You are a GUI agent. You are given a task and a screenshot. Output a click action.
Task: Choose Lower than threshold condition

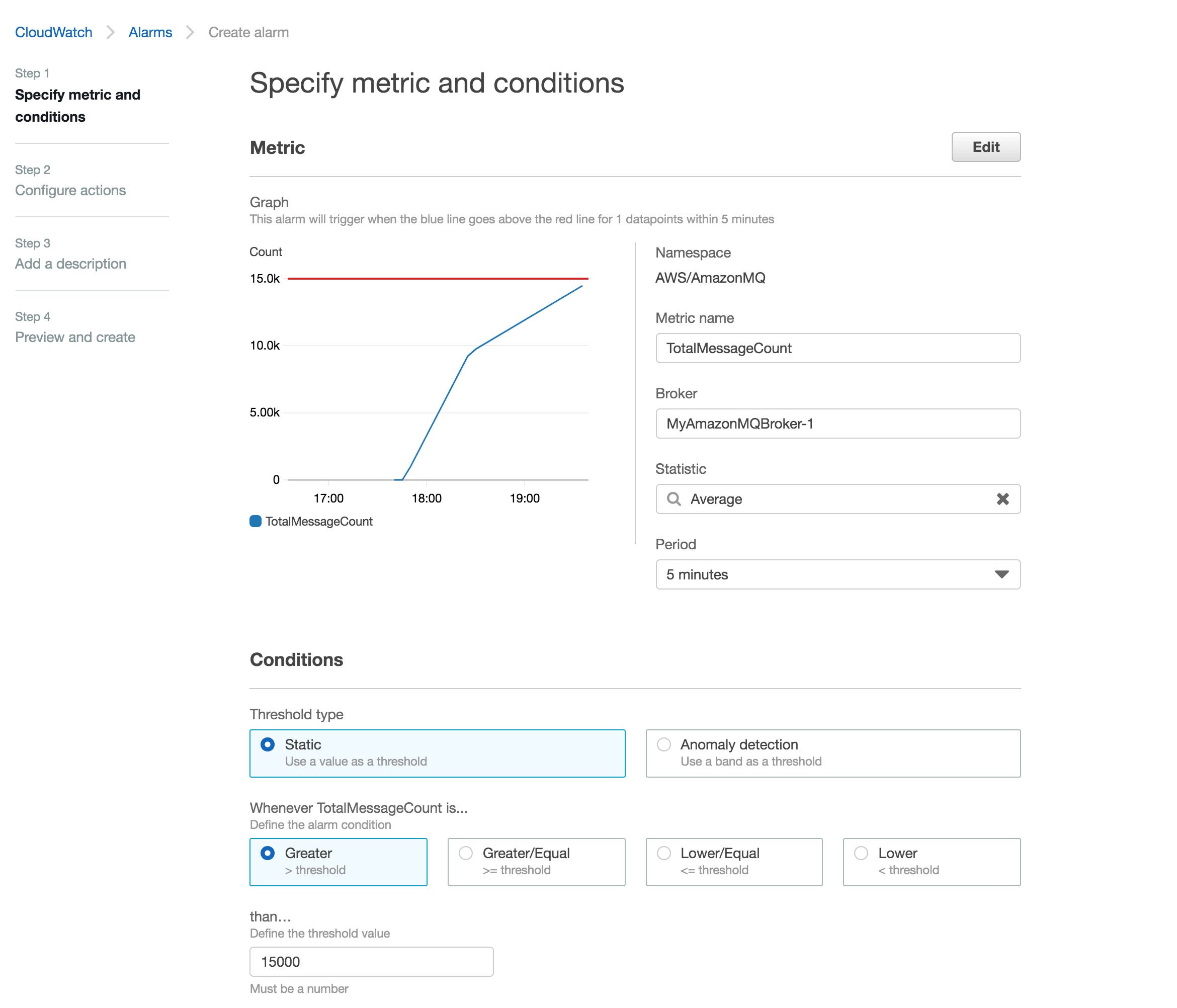[x=861, y=853]
